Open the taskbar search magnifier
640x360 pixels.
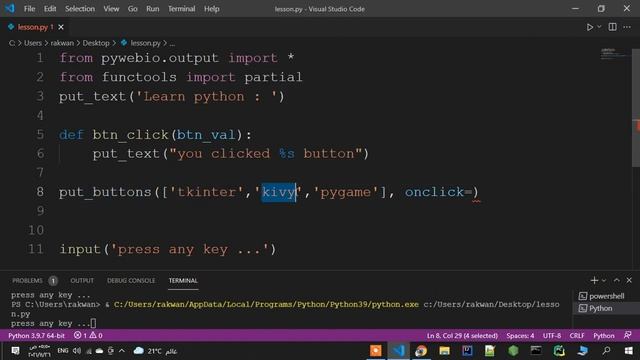tap(607, 351)
